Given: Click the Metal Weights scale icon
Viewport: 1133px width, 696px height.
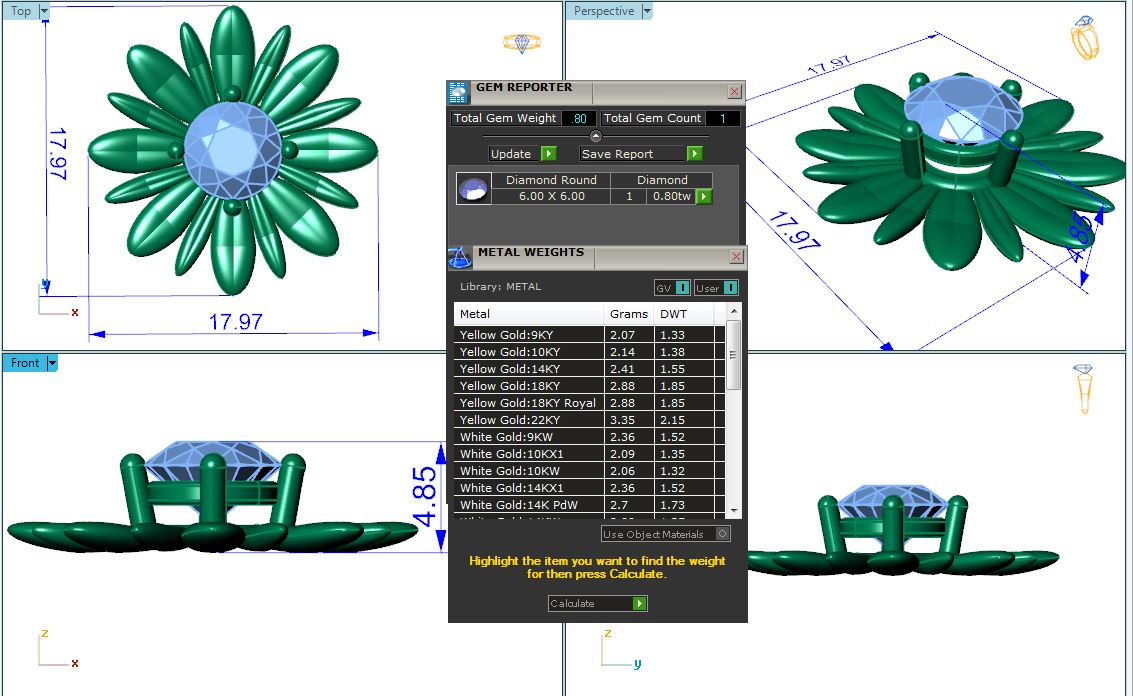Looking at the screenshot, I should (x=459, y=257).
